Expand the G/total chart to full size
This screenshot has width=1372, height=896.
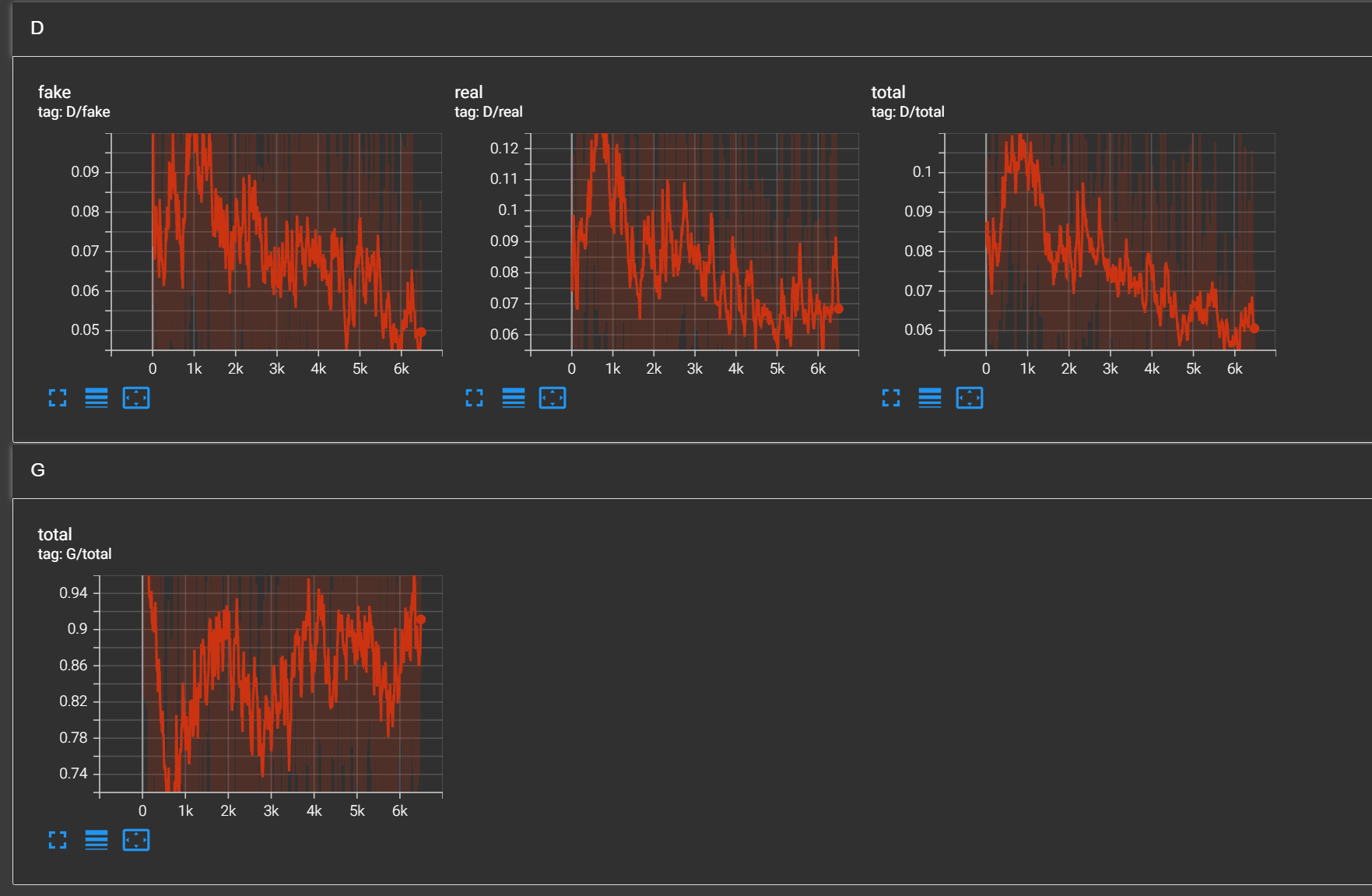(58, 840)
